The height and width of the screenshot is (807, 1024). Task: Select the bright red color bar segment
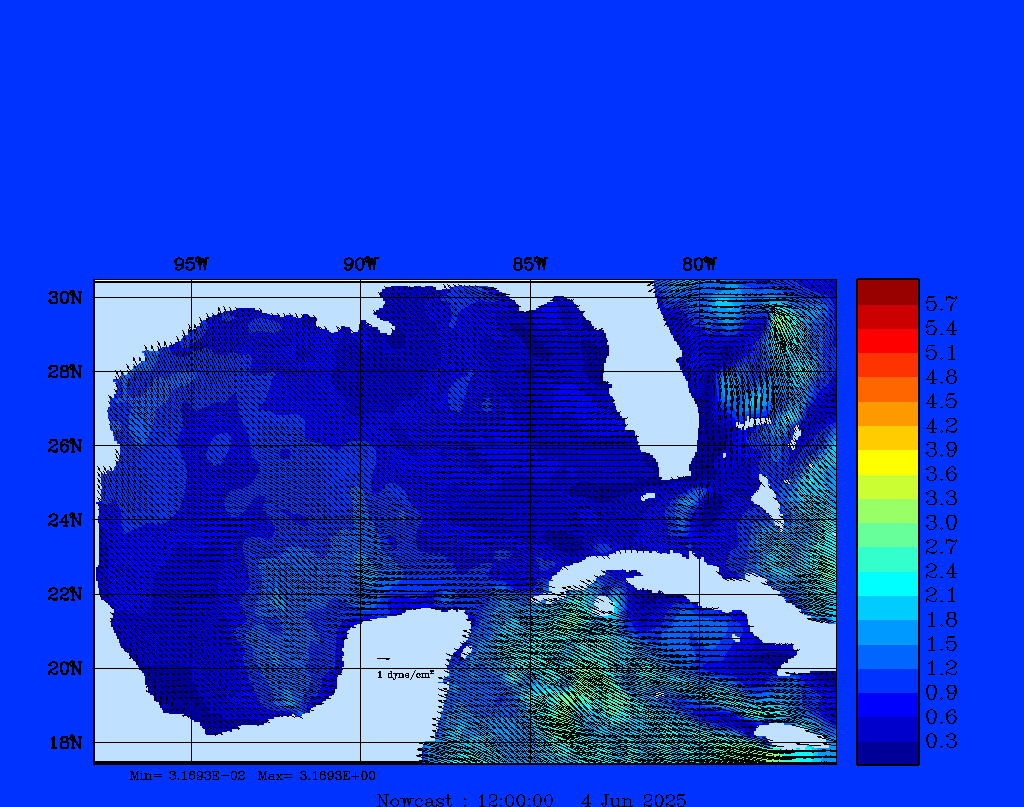point(887,341)
